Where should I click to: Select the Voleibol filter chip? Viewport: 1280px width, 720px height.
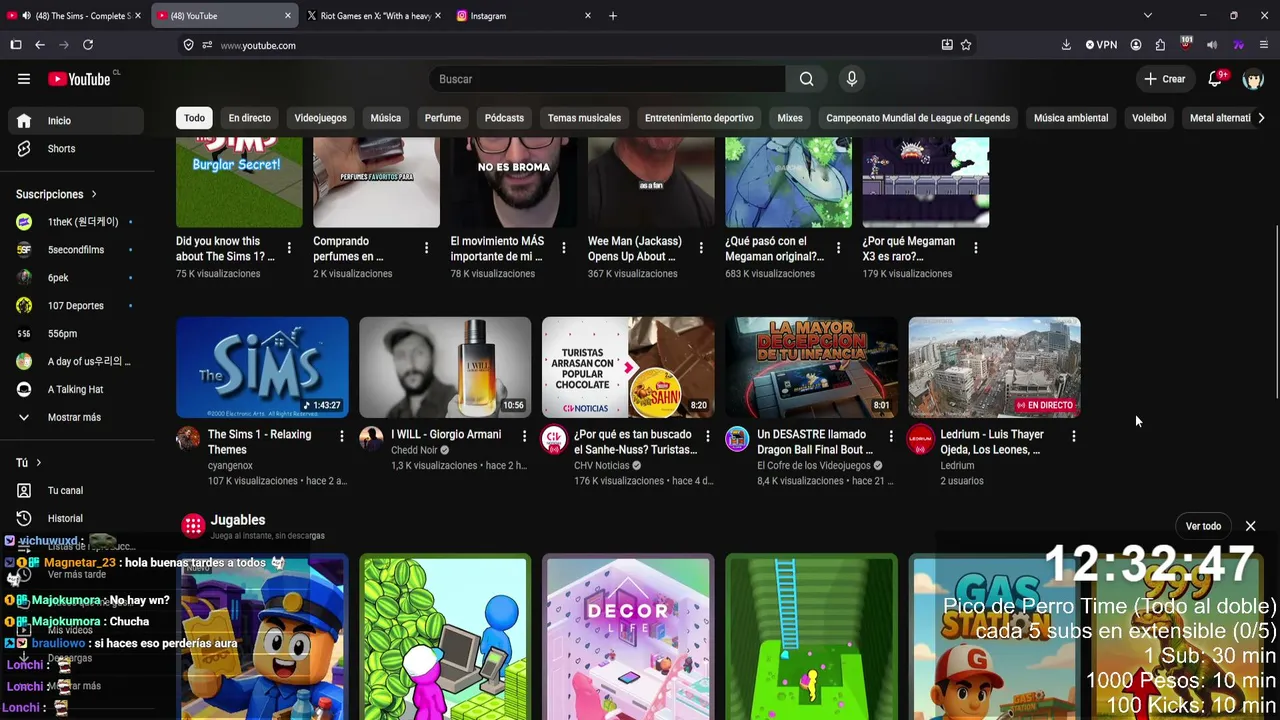(1149, 118)
